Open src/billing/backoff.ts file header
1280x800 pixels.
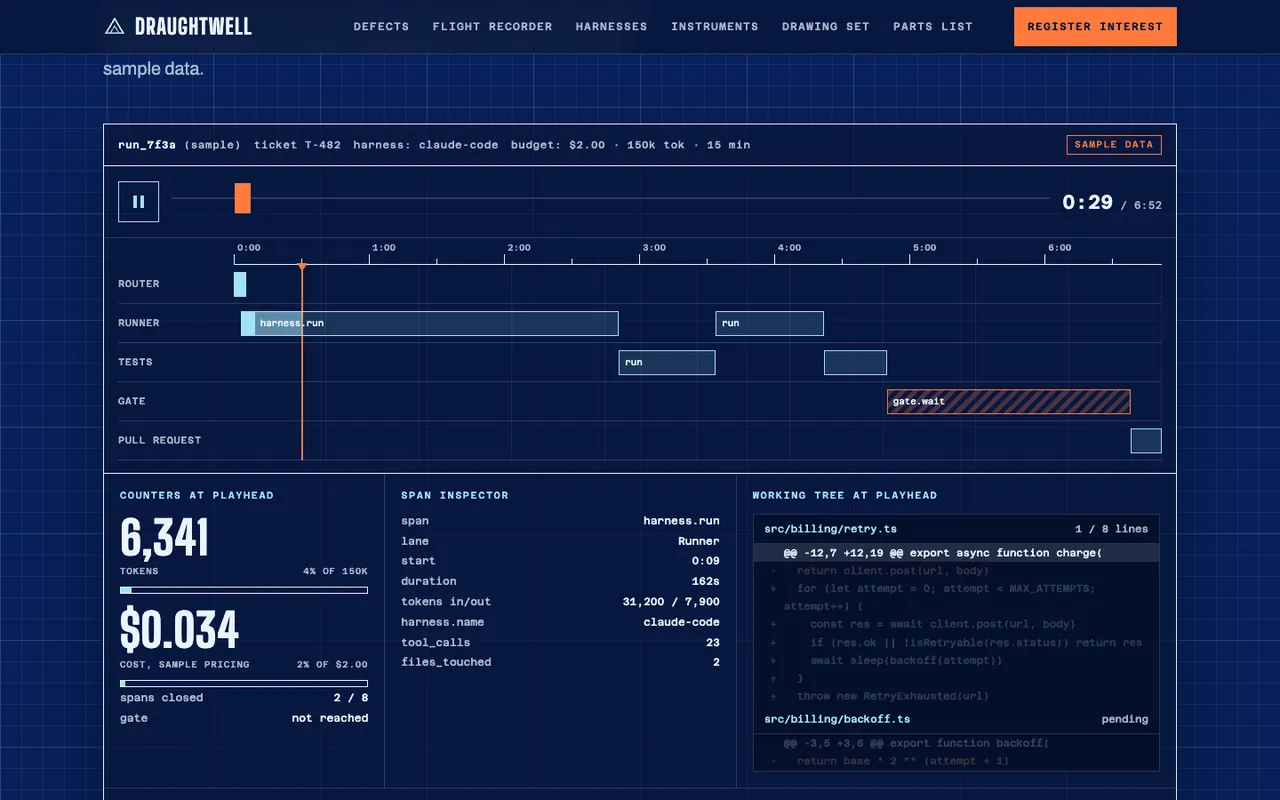click(x=956, y=719)
